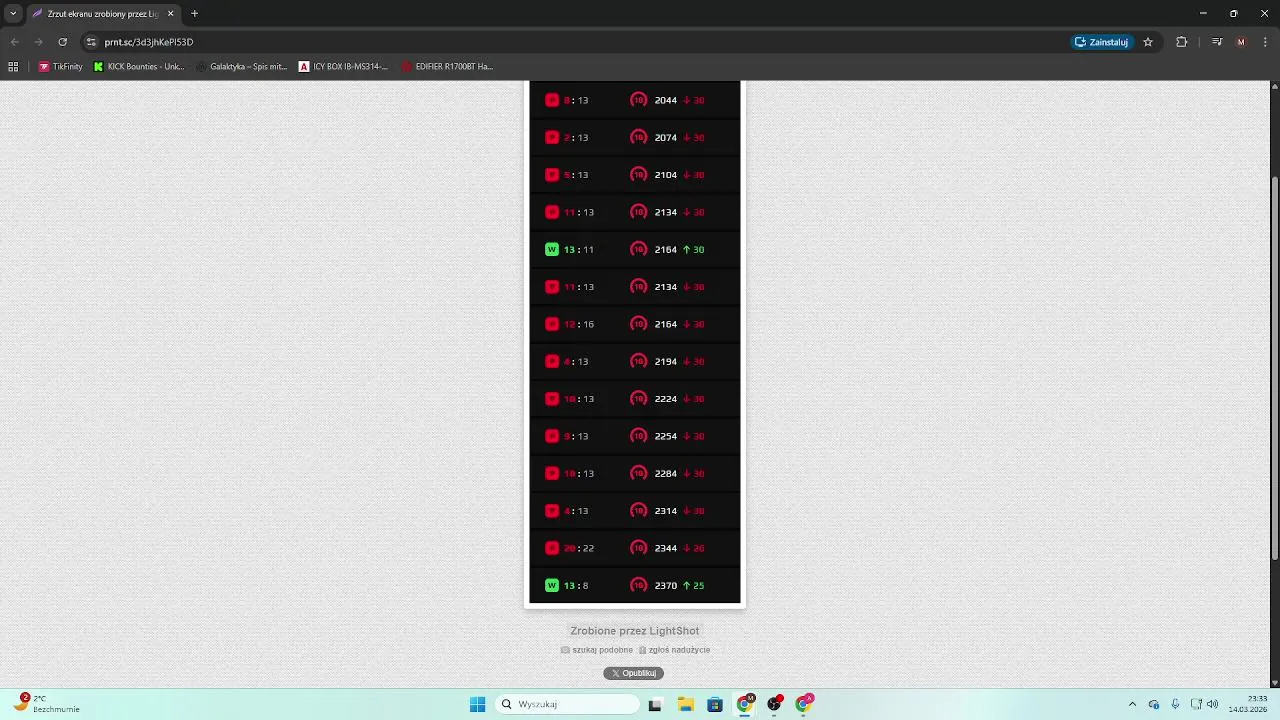Open the weather widget on the taskbar
1280x720 pixels.
coord(48,704)
